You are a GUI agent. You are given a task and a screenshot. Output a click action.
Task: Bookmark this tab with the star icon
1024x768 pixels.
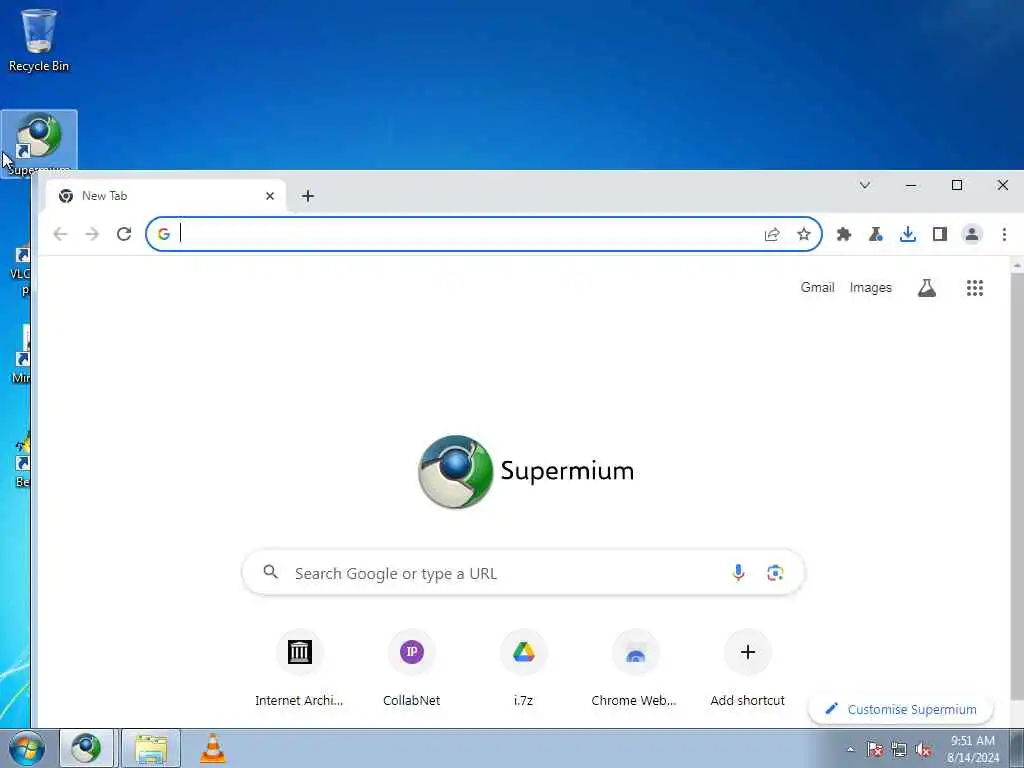pos(804,234)
